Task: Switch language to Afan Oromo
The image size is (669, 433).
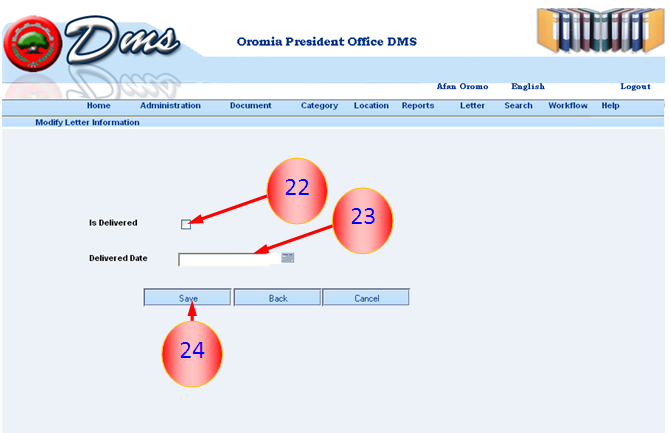Action: pyautogui.click(x=462, y=86)
